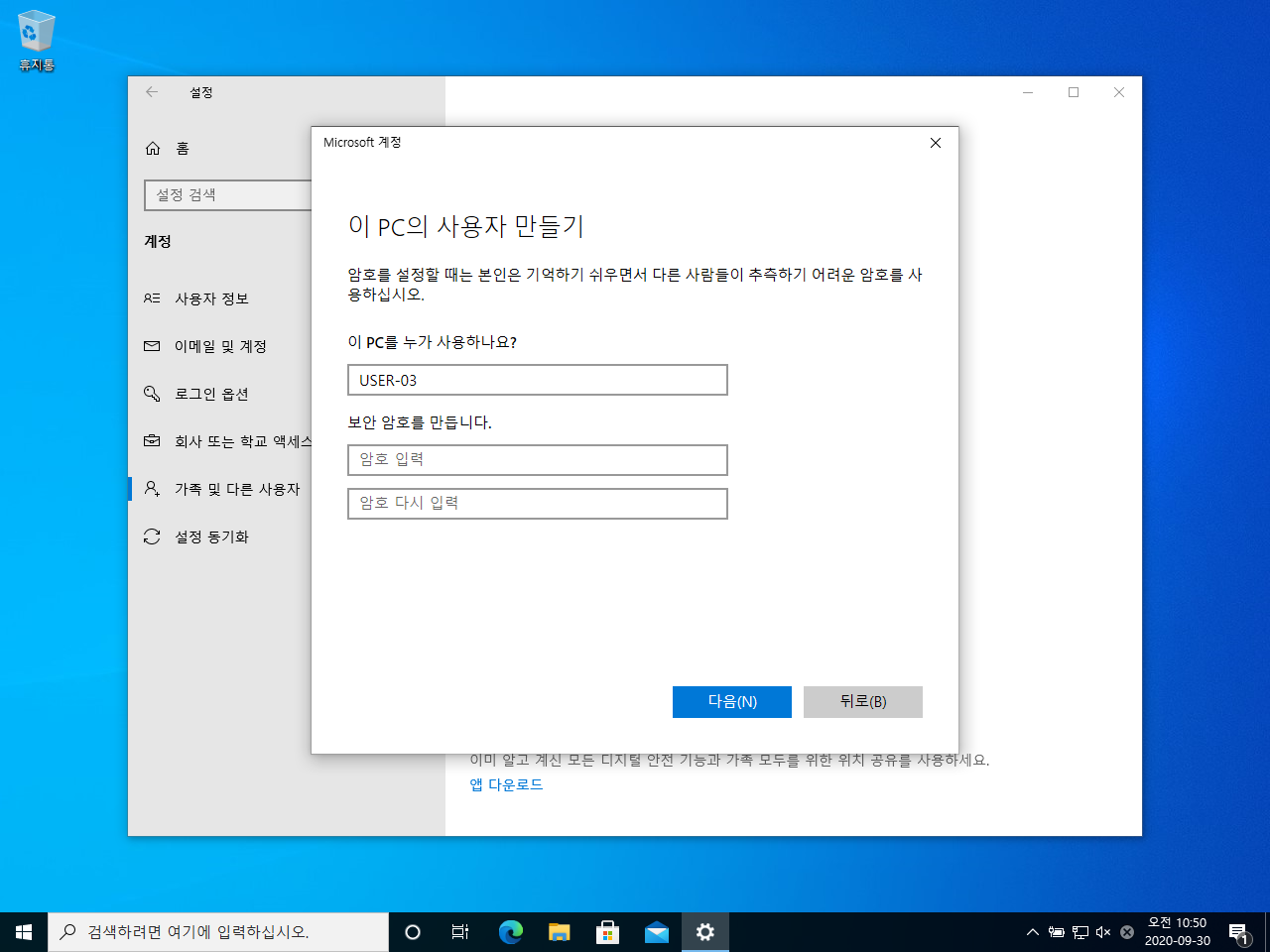Click the 로그인 옵션 key icon
1270x952 pixels.
click(152, 394)
